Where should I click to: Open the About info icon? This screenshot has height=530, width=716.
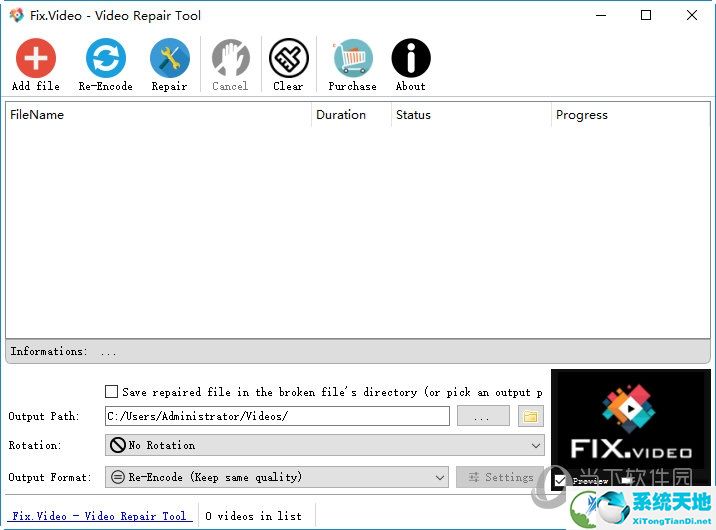(x=410, y=59)
